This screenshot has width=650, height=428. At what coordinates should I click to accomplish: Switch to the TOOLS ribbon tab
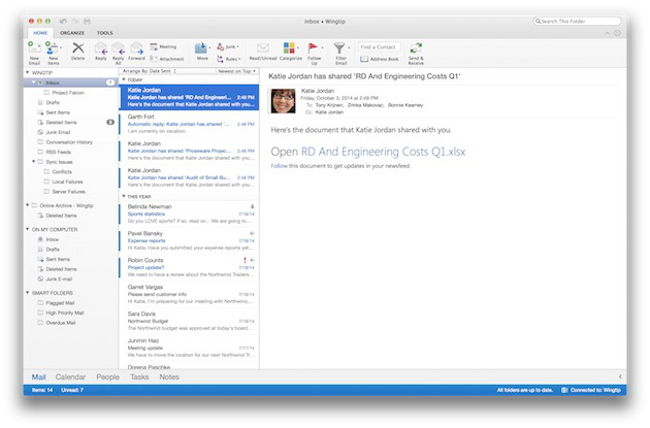[x=105, y=33]
